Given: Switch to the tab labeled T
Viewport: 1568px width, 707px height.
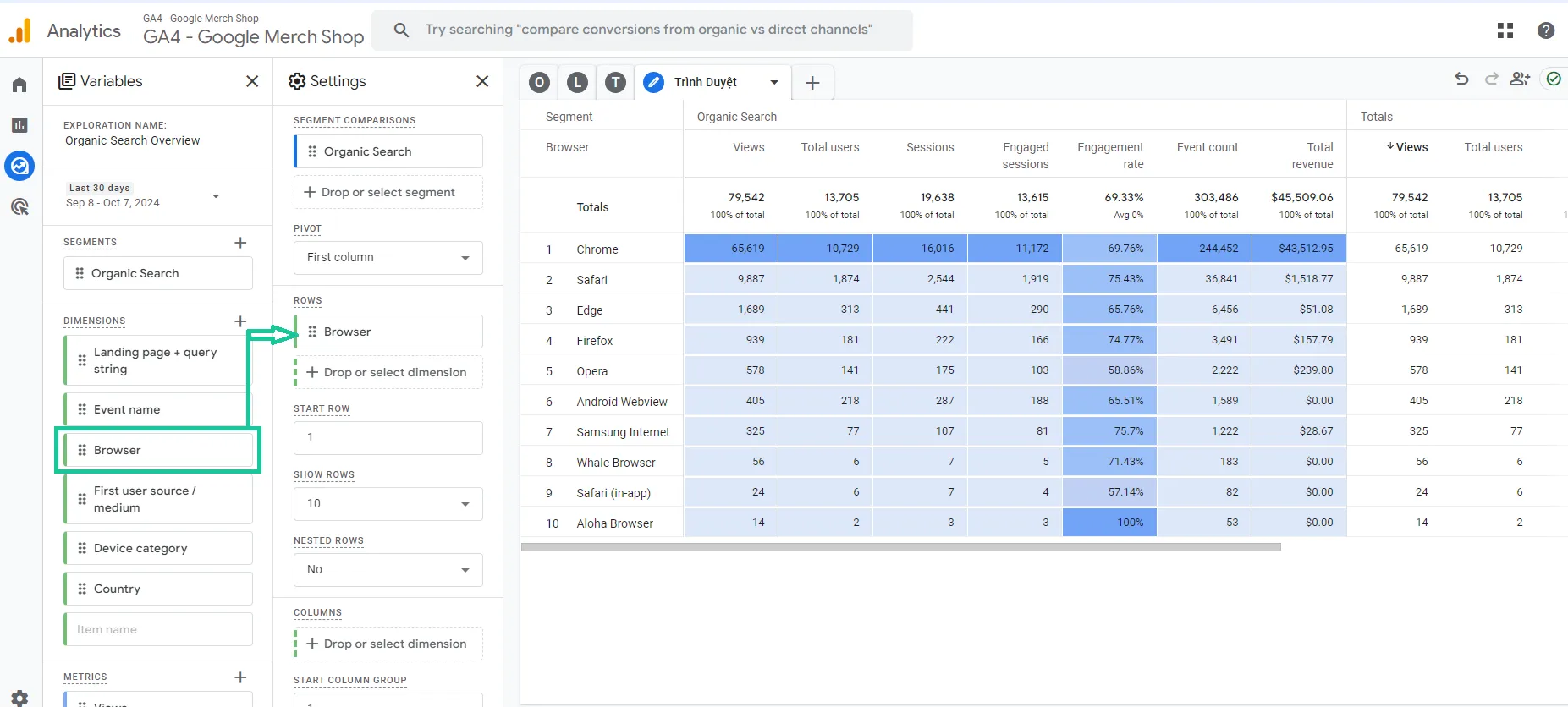Looking at the screenshot, I should (616, 82).
